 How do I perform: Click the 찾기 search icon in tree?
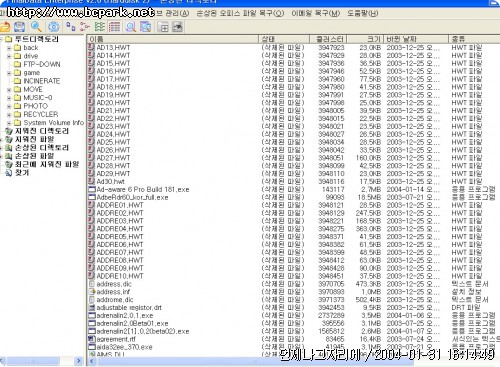pos(9,173)
